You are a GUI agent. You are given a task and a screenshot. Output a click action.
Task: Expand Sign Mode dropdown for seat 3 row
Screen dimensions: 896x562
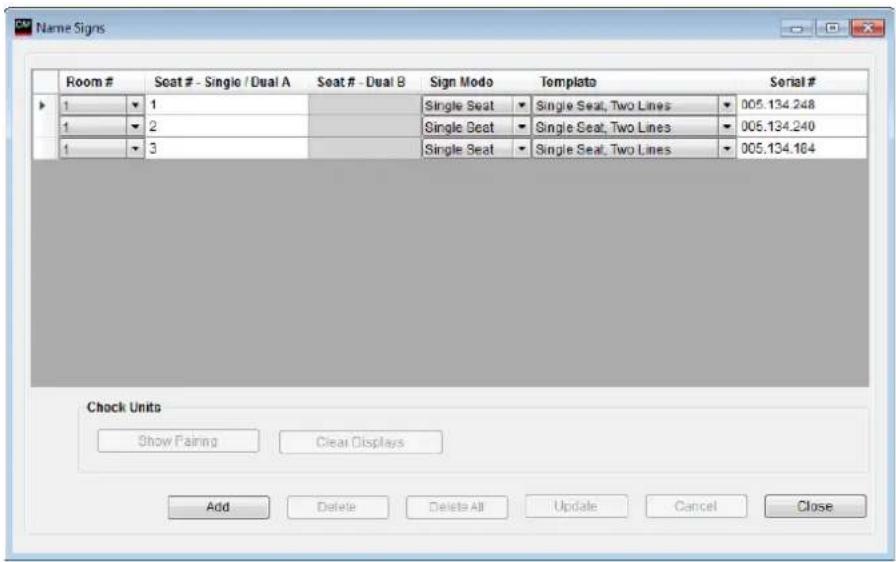[521, 148]
